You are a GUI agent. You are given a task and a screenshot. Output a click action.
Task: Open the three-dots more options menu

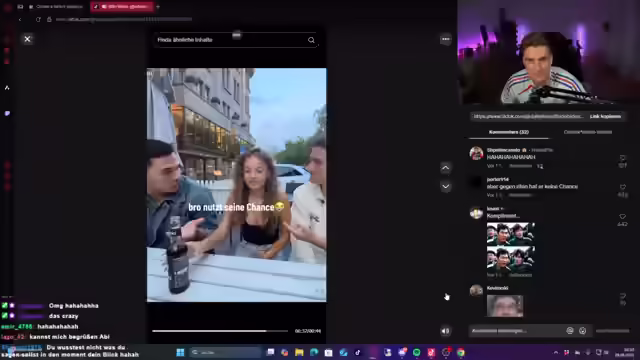[x=445, y=39]
